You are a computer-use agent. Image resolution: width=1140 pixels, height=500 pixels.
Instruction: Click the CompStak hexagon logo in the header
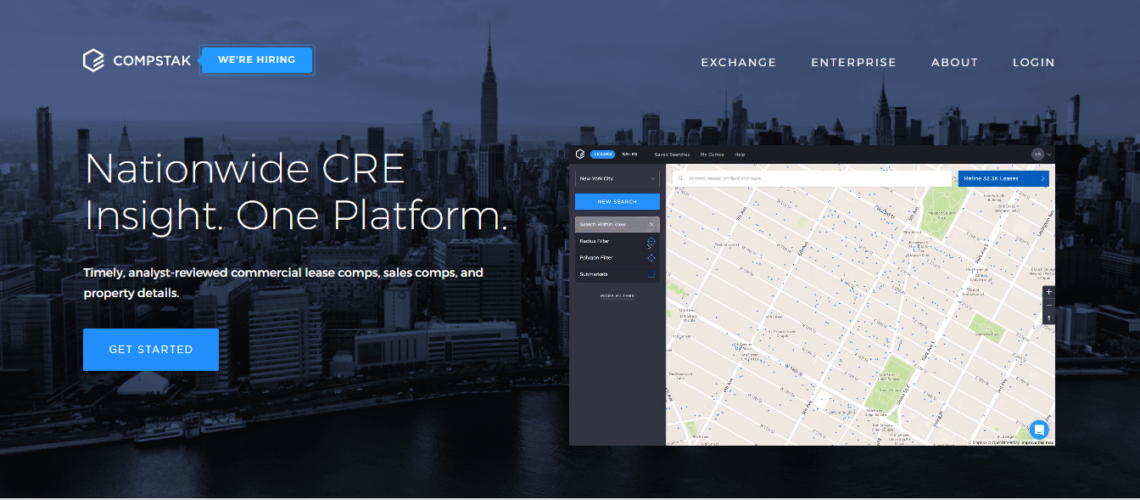94,60
